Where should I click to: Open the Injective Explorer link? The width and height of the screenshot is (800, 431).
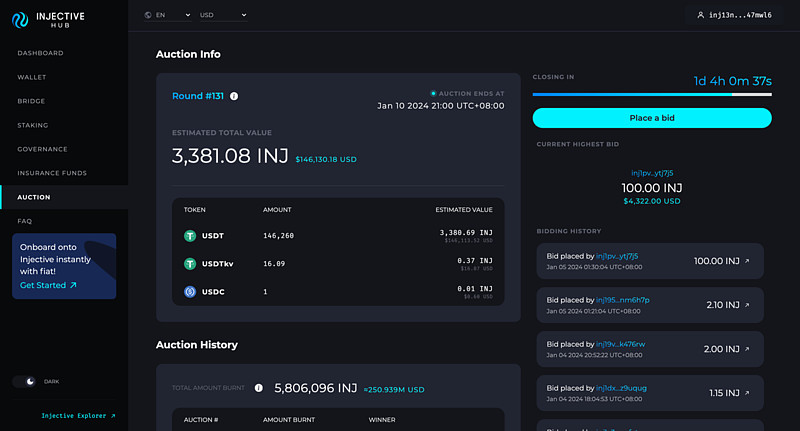[x=78, y=415]
